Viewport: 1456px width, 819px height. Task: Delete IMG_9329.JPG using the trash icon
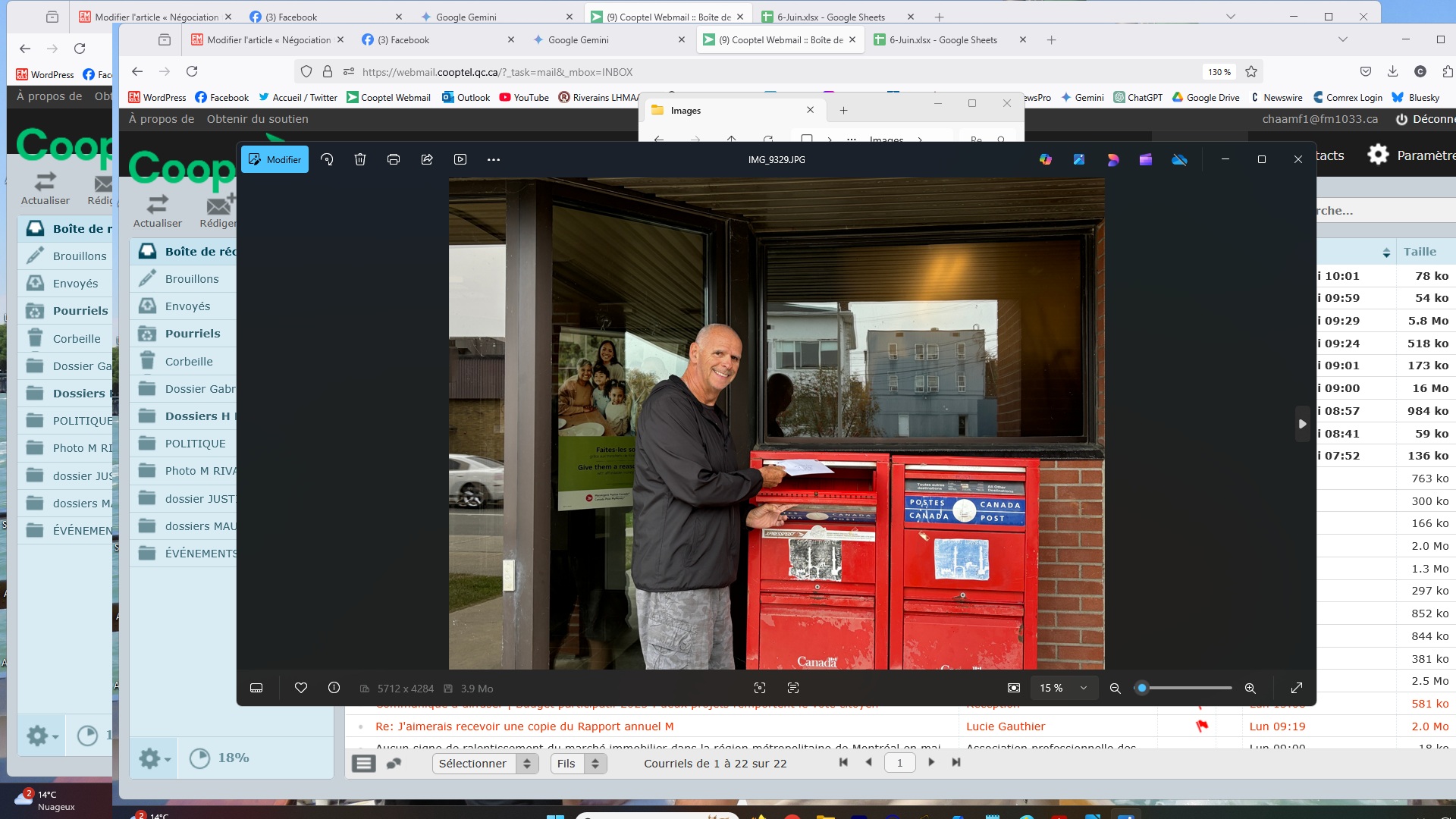coord(360,159)
